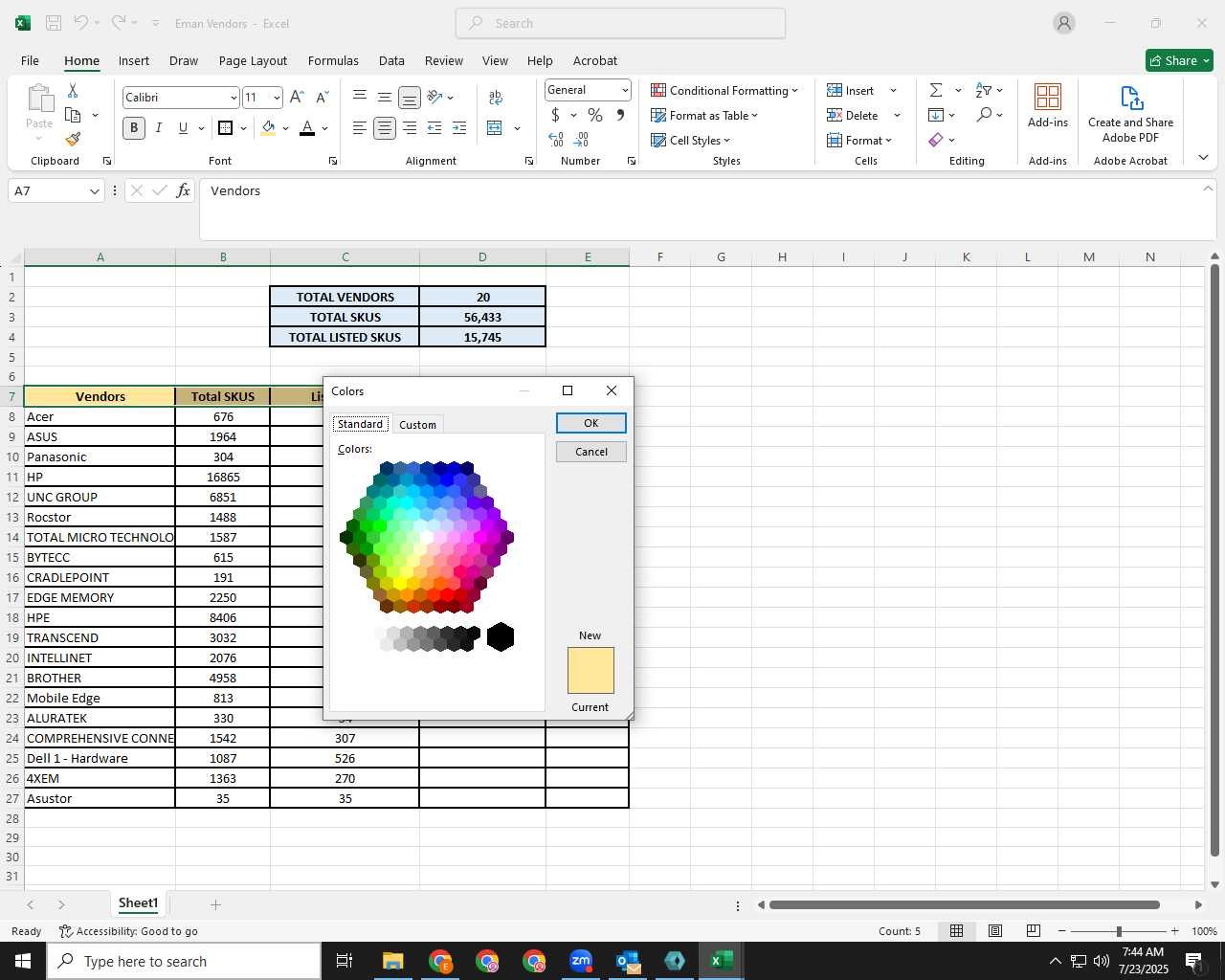Click Create and Share Adobe PDF
1225x980 pixels.
click(1130, 115)
